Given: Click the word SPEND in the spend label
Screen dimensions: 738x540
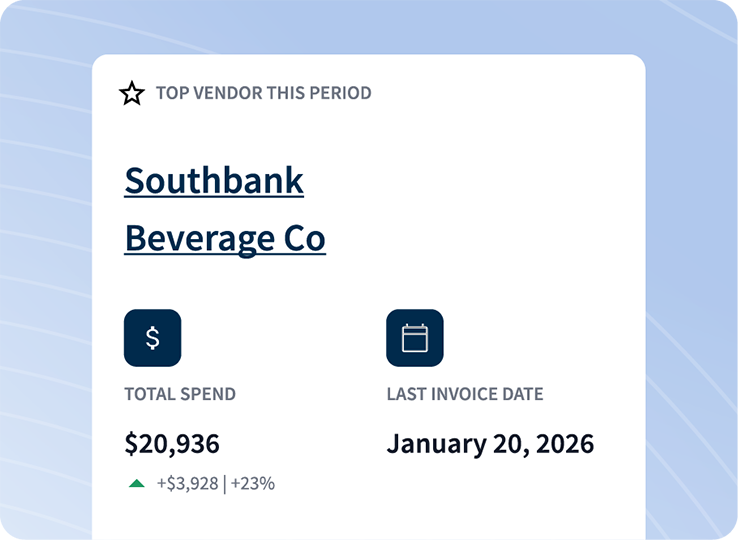Looking at the screenshot, I should pos(208,394).
